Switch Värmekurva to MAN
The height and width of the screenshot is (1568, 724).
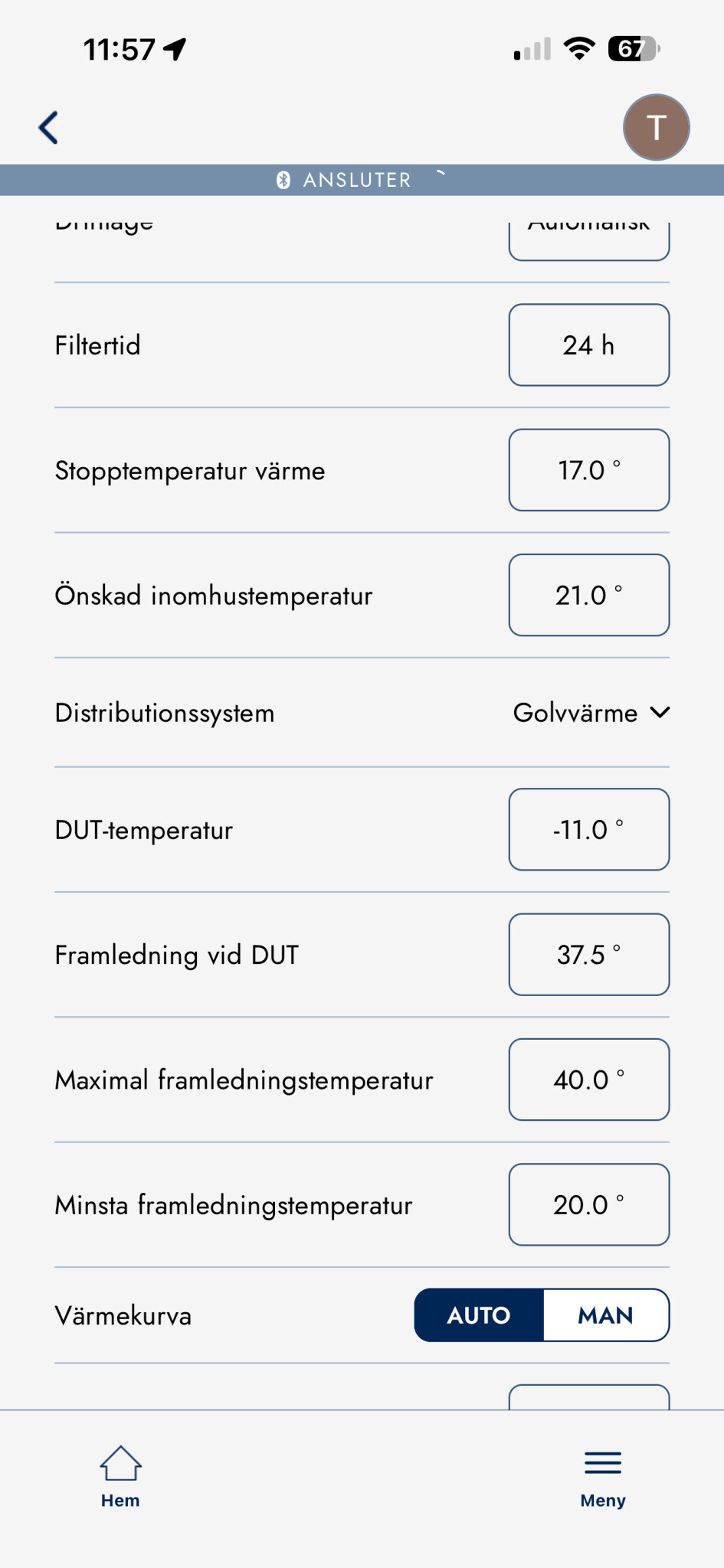605,1315
